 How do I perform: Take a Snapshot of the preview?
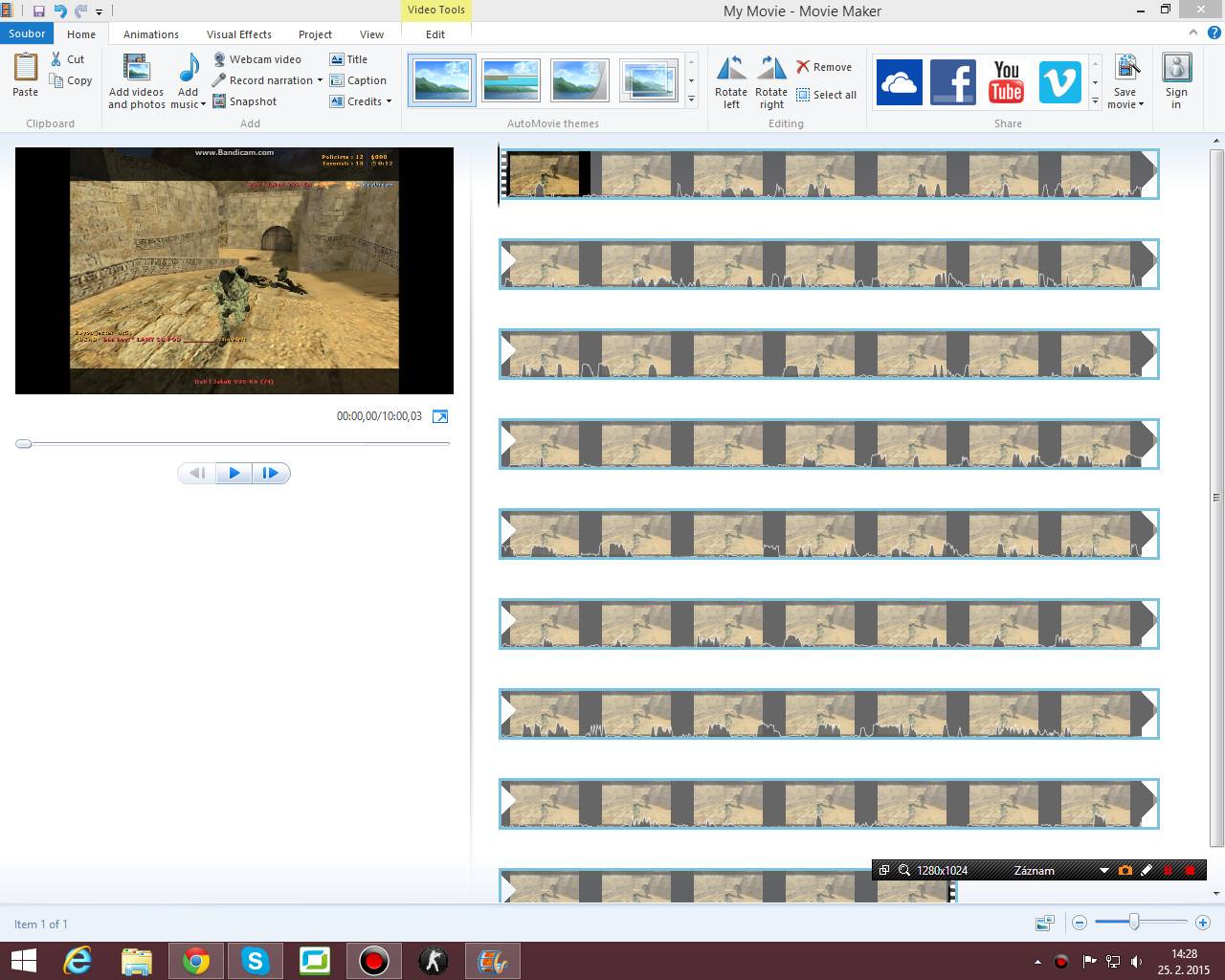(x=244, y=101)
